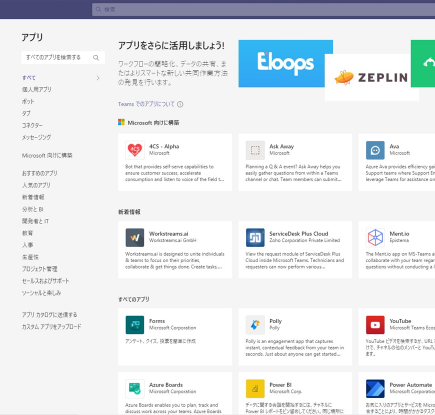Click カスタム アプリをアップロード link
435x415 pixels.
click(x=52, y=327)
